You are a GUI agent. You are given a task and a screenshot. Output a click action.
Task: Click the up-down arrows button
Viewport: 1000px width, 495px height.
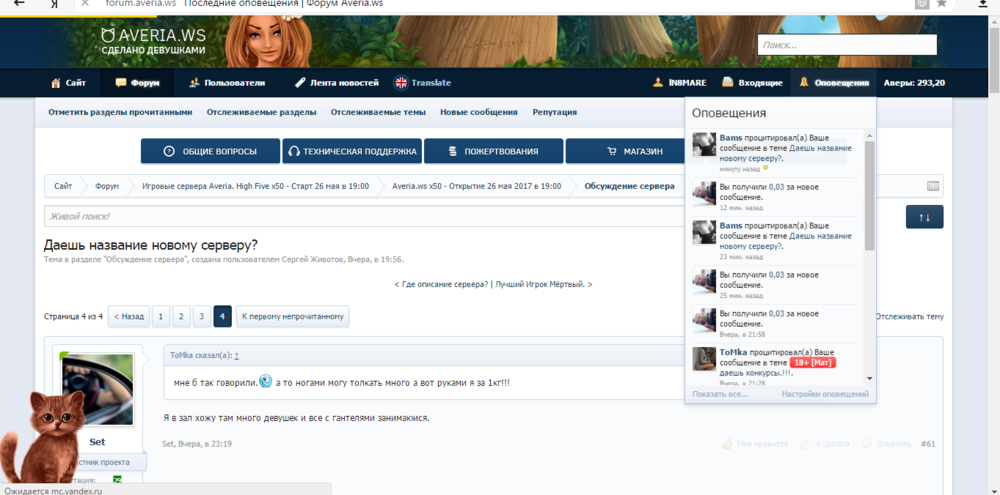pyautogui.click(x=925, y=217)
